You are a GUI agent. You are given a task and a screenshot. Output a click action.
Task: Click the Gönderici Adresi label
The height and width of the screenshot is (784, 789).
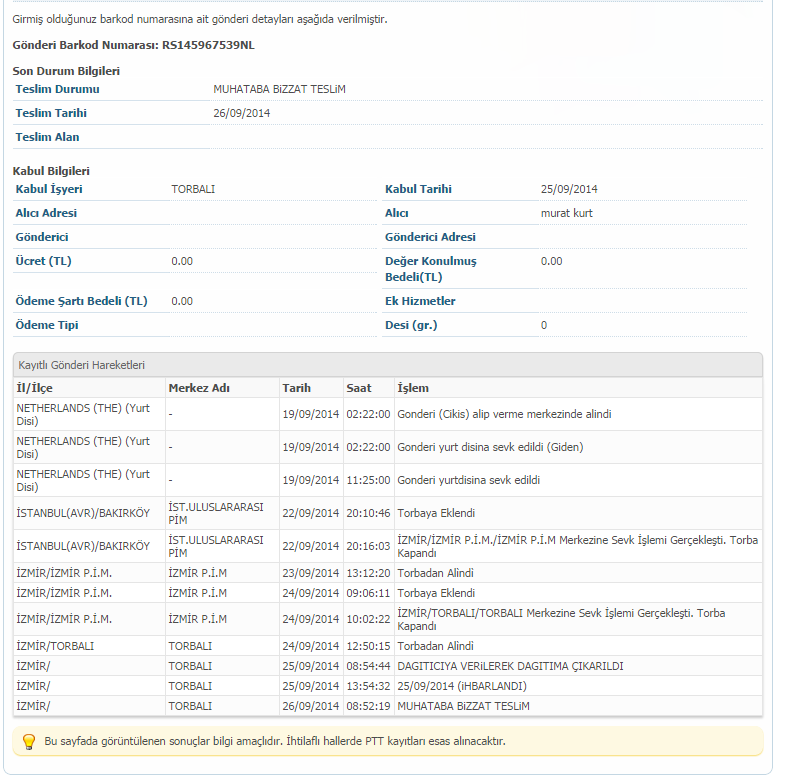pos(430,237)
